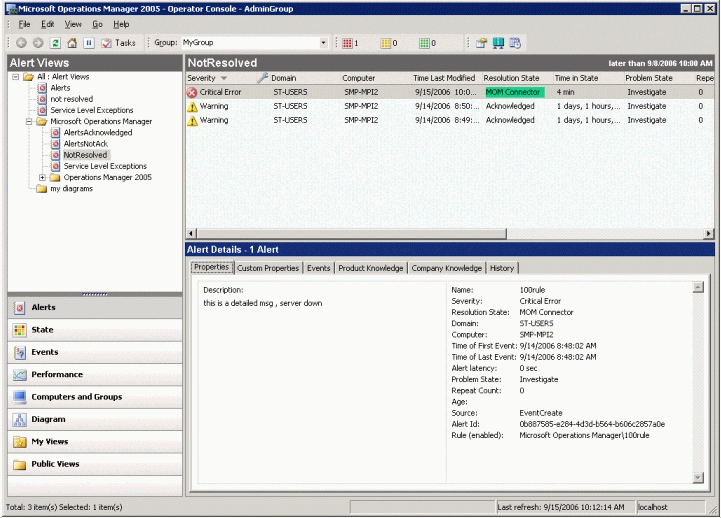Open the My Views navigation button
This screenshot has width=721, height=518.
[x=95, y=442]
